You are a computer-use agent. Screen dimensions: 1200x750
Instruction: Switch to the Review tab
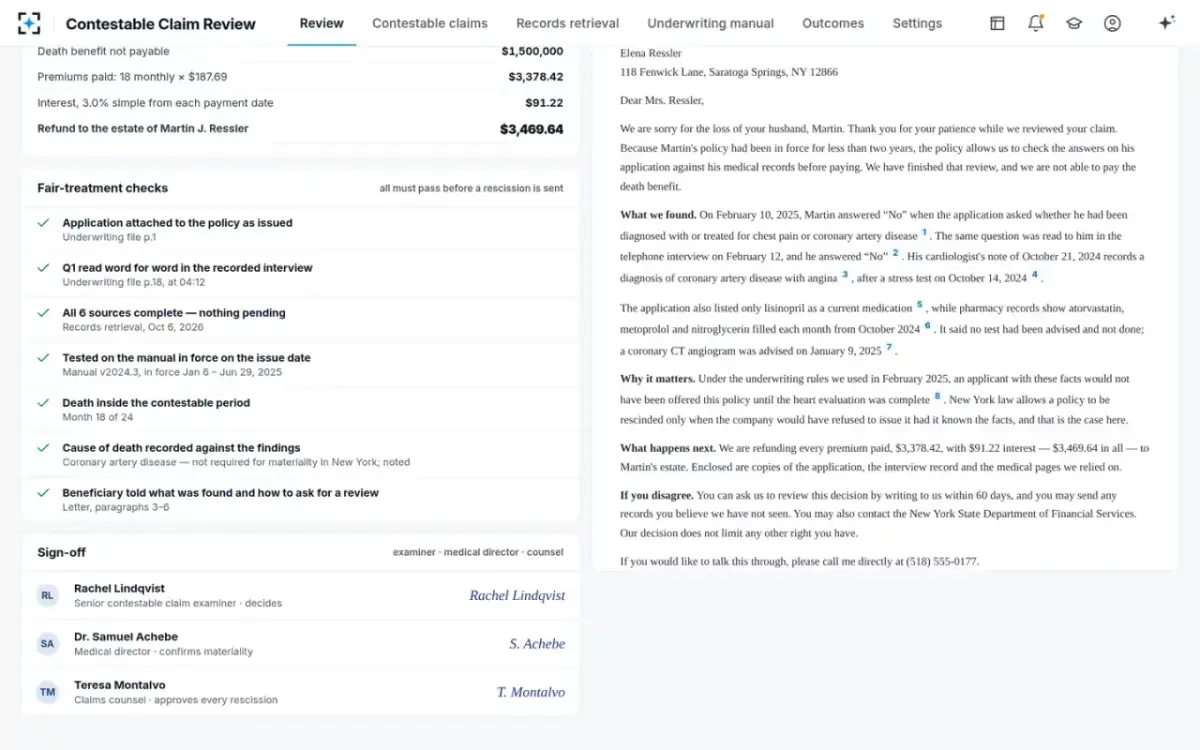[x=321, y=23]
